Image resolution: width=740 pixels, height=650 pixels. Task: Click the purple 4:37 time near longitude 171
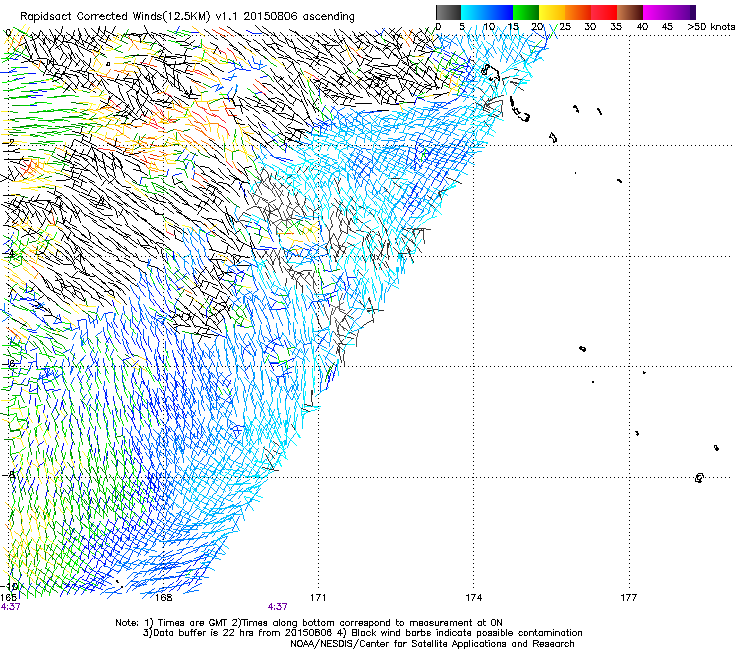tap(278, 607)
